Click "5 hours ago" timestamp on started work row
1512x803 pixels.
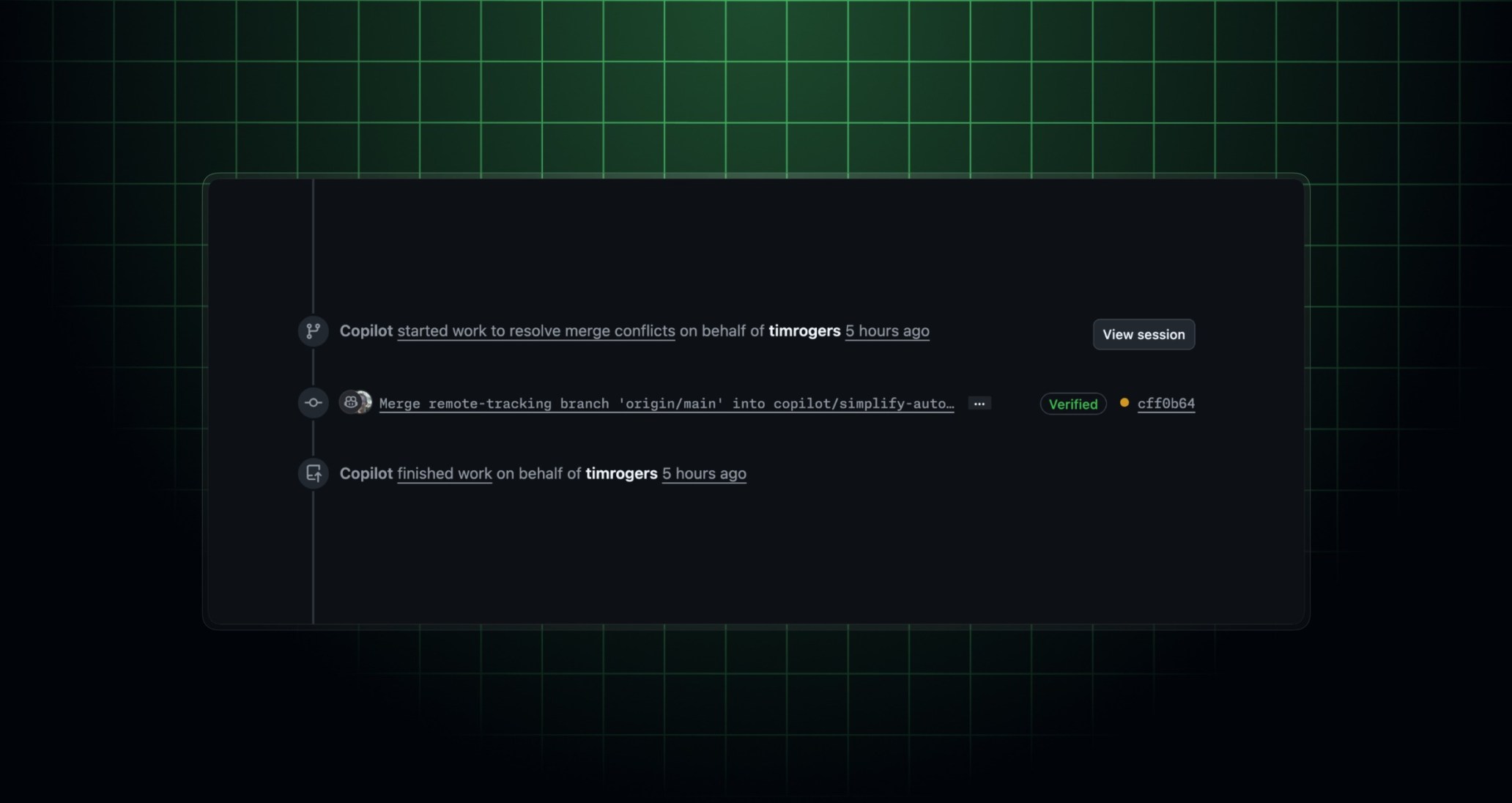[887, 331]
